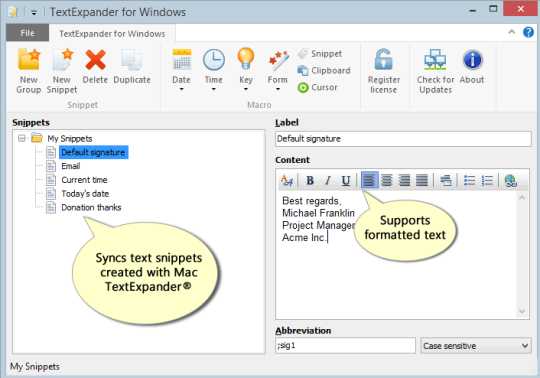Click the Abbreviation input field
540x378 pixels.
coord(345,345)
